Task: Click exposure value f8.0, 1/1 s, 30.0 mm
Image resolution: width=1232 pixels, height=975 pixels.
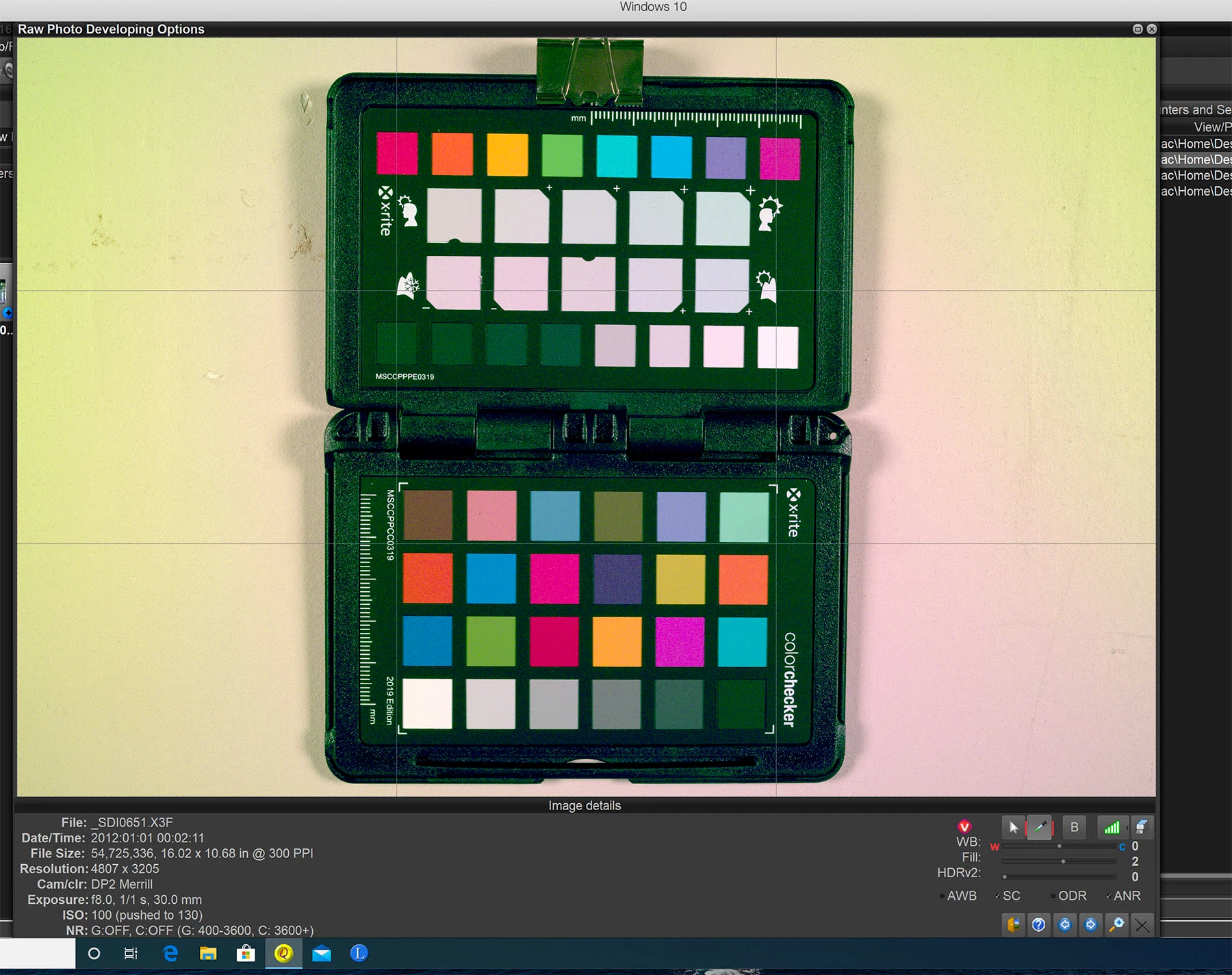Action: (146, 900)
